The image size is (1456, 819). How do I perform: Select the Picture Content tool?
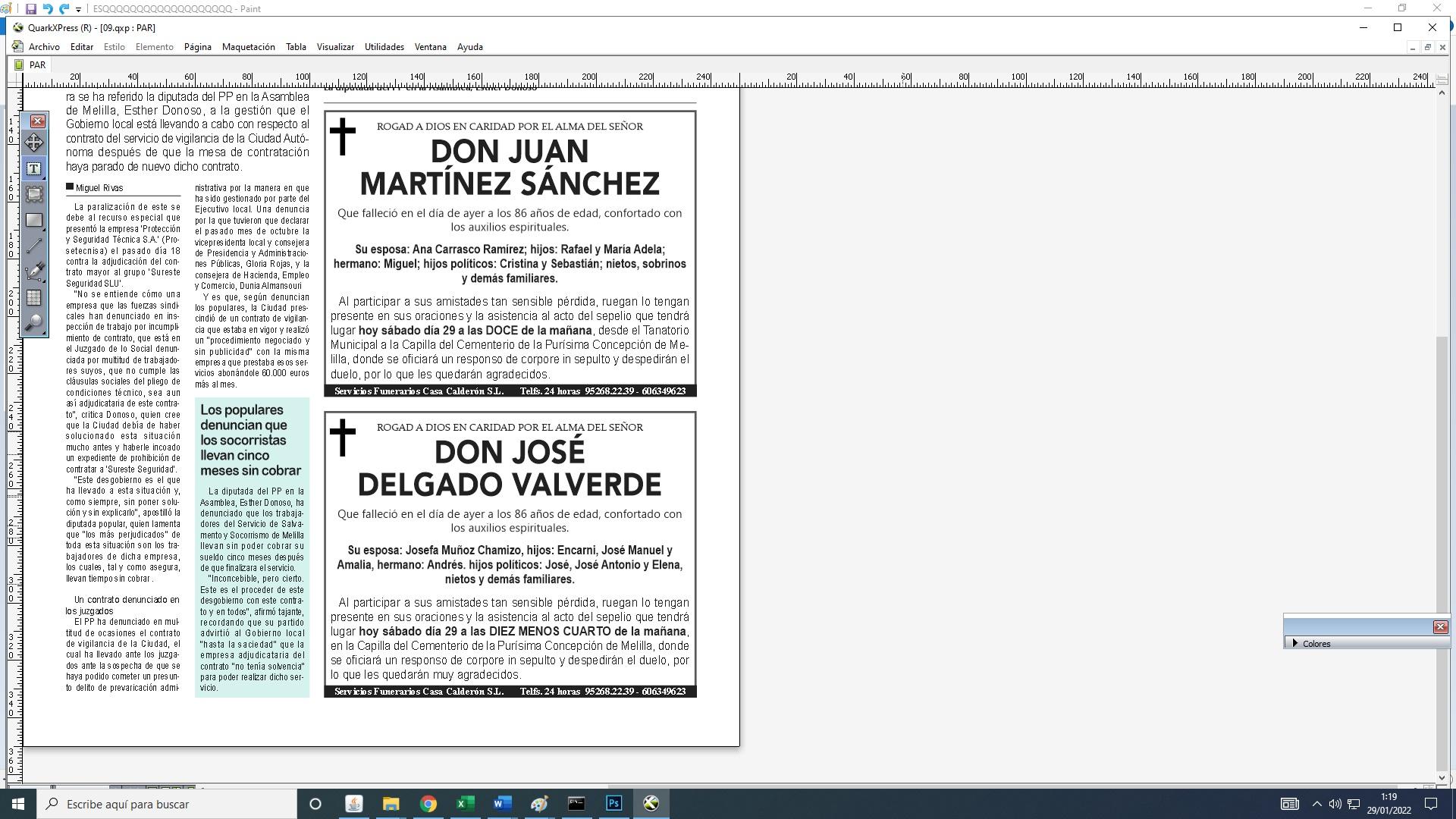pyautogui.click(x=34, y=194)
